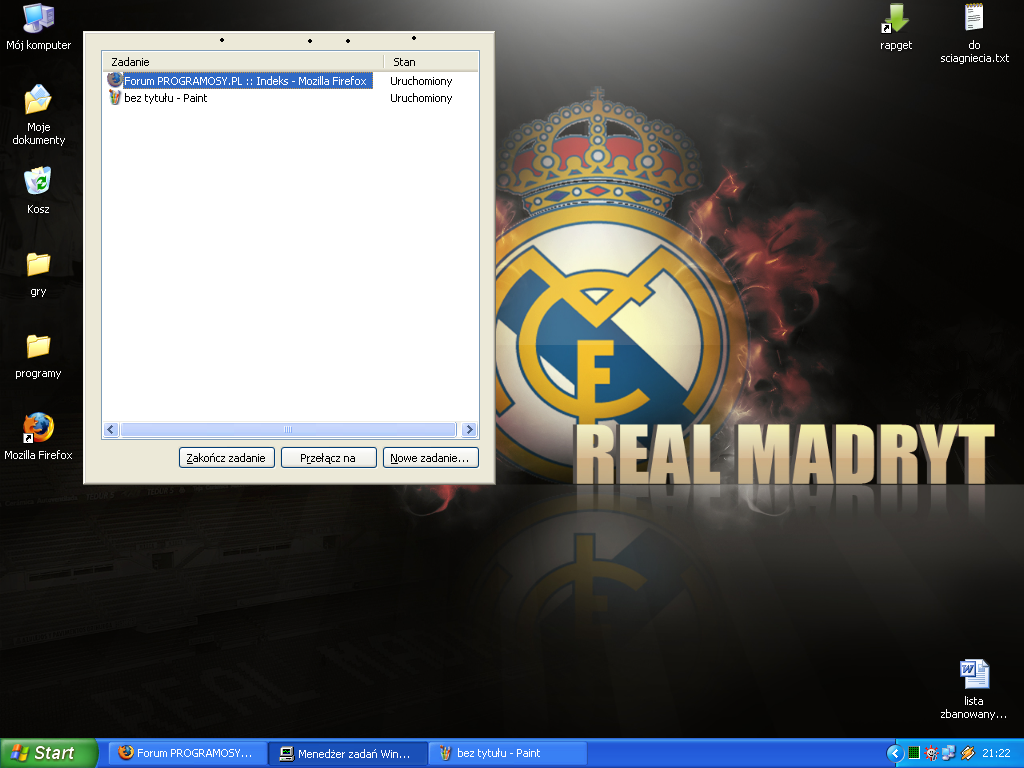1024x768 pixels.
Task: Click the 21:22 taskbar clock
Action: coord(996,753)
